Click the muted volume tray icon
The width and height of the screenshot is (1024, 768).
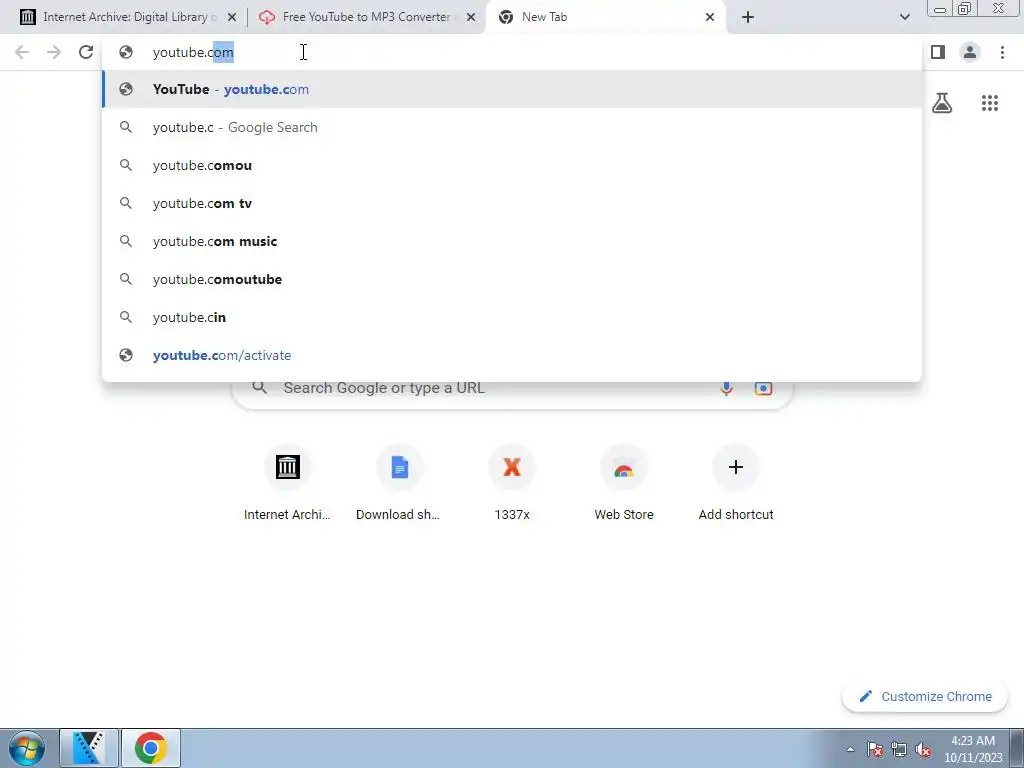[x=923, y=749]
